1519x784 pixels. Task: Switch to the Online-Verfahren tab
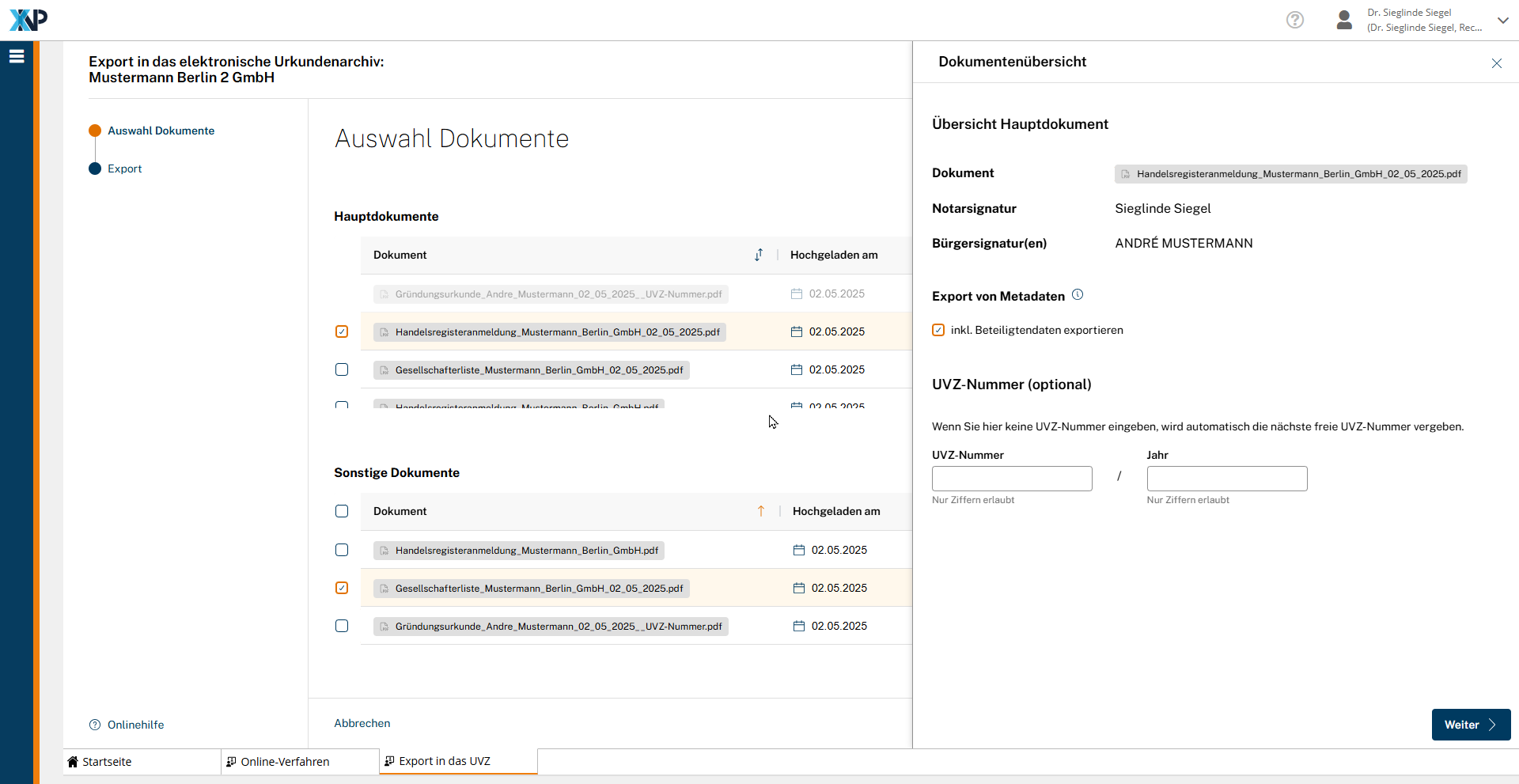285,762
